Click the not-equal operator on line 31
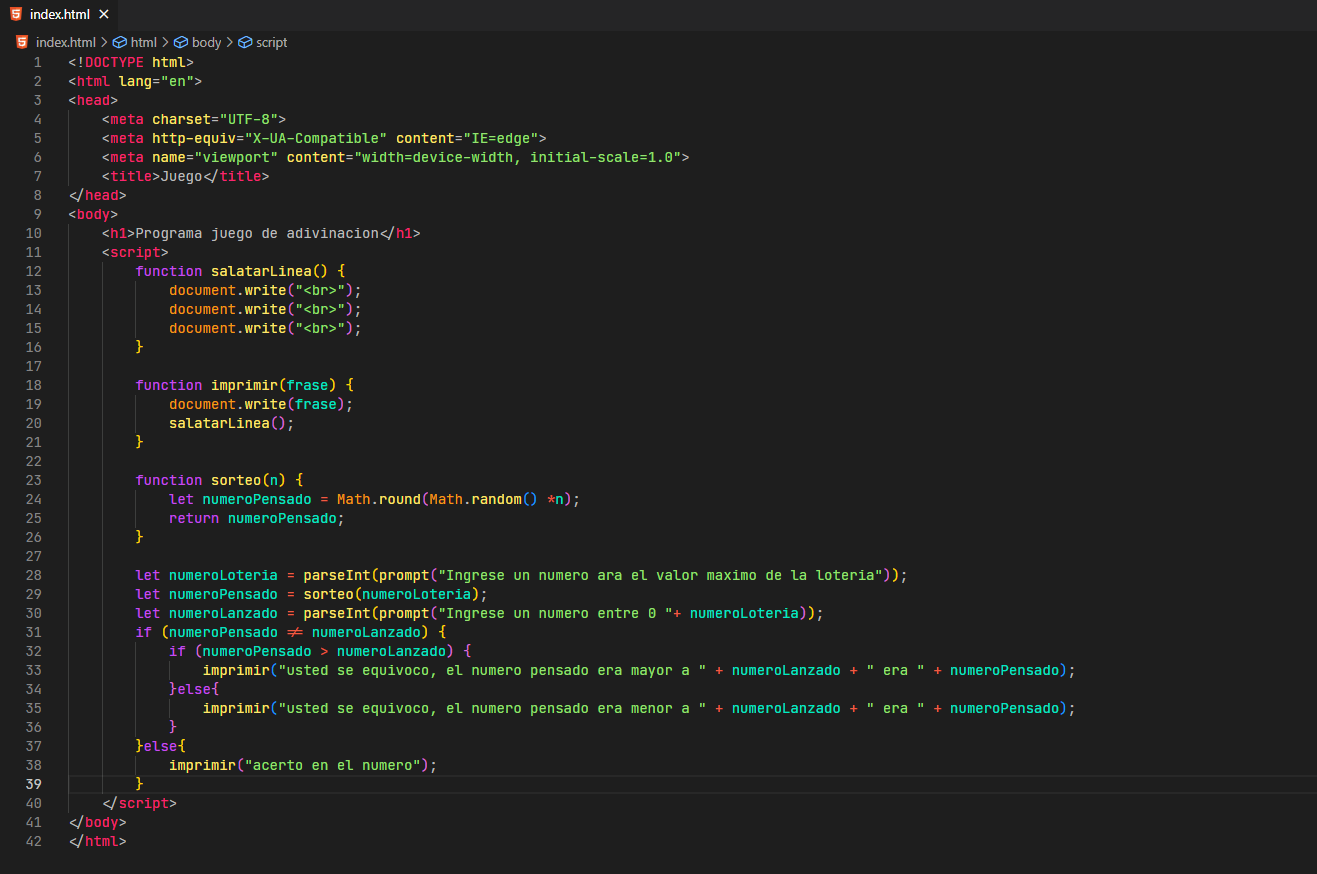Image resolution: width=1317 pixels, height=874 pixels. click(x=295, y=632)
